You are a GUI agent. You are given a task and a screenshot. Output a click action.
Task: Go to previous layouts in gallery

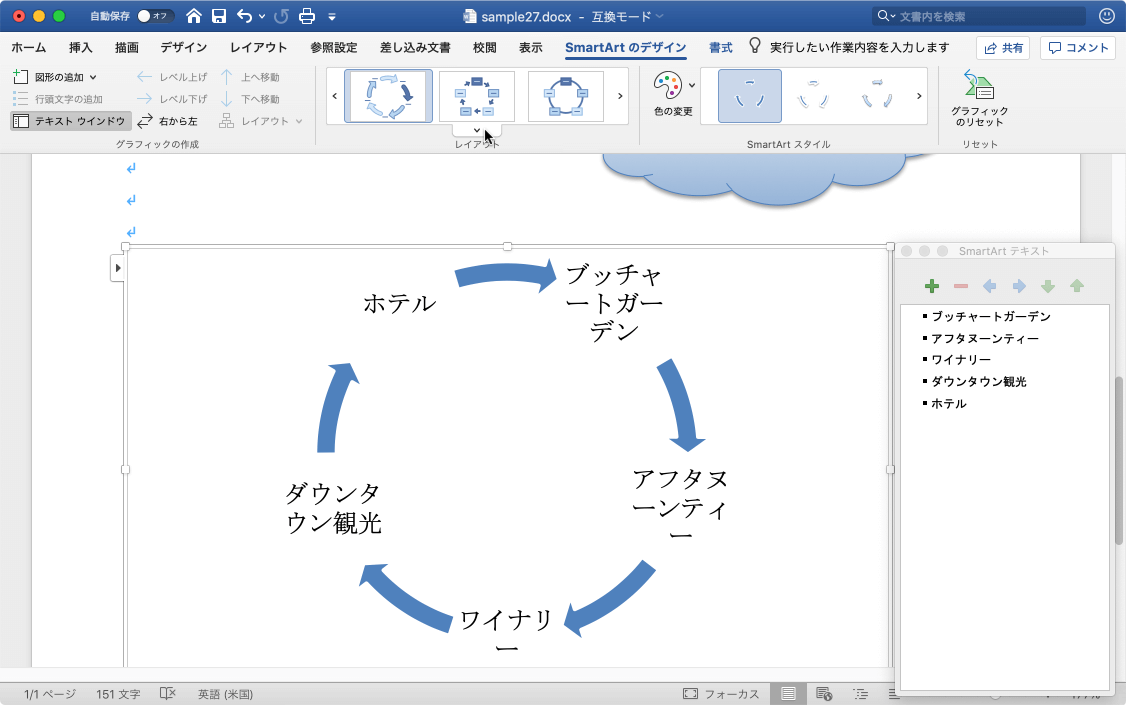click(x=335, y=95)
